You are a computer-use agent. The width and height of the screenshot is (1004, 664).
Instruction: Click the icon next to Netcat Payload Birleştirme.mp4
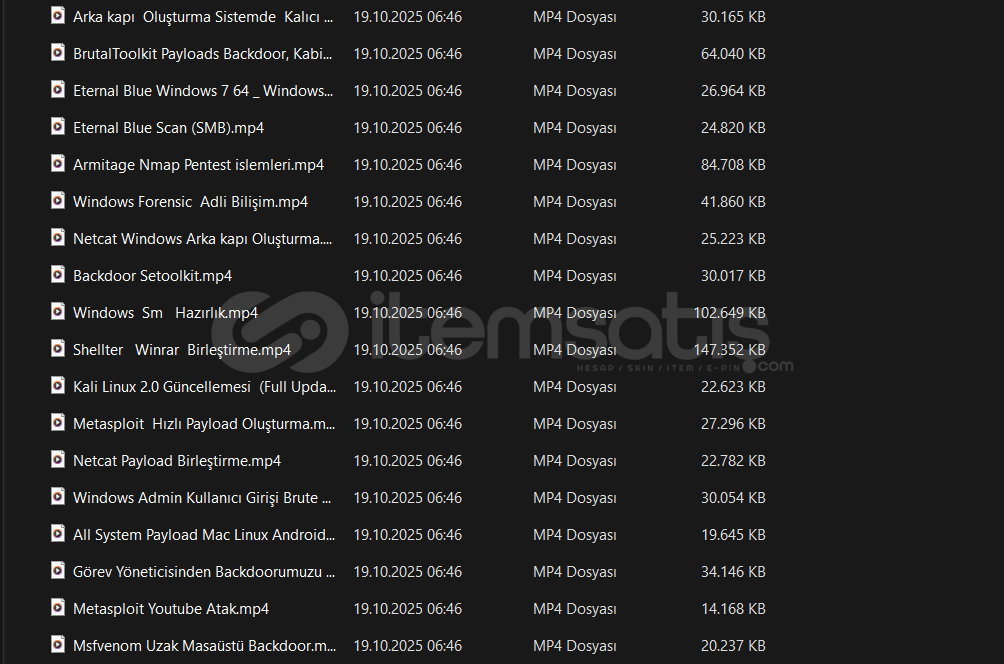click(x=58, y=460)
